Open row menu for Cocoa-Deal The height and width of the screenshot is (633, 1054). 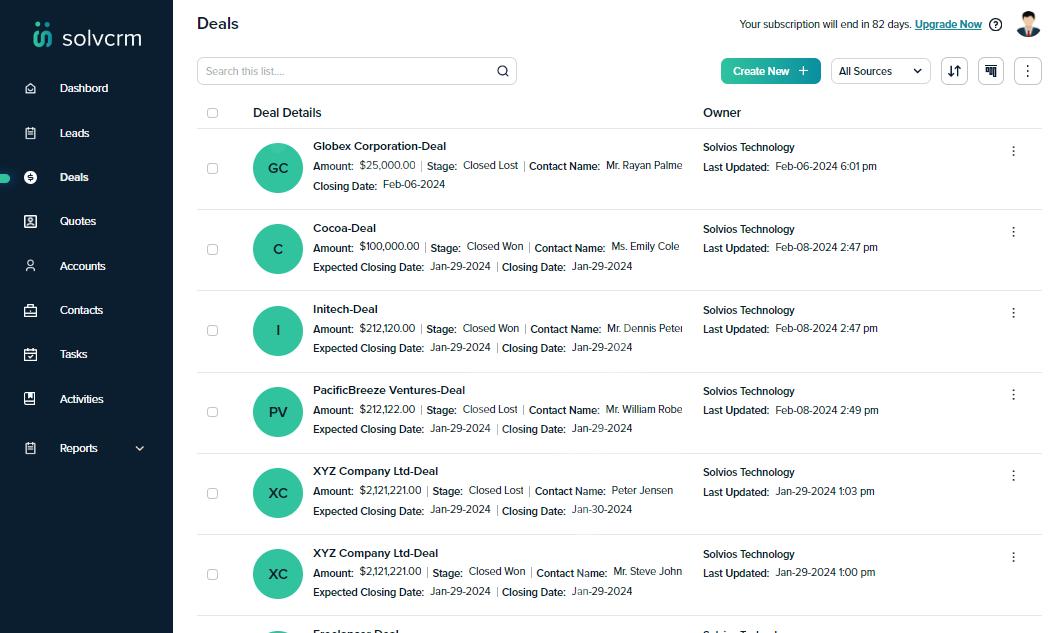(x=1014, y=232)
